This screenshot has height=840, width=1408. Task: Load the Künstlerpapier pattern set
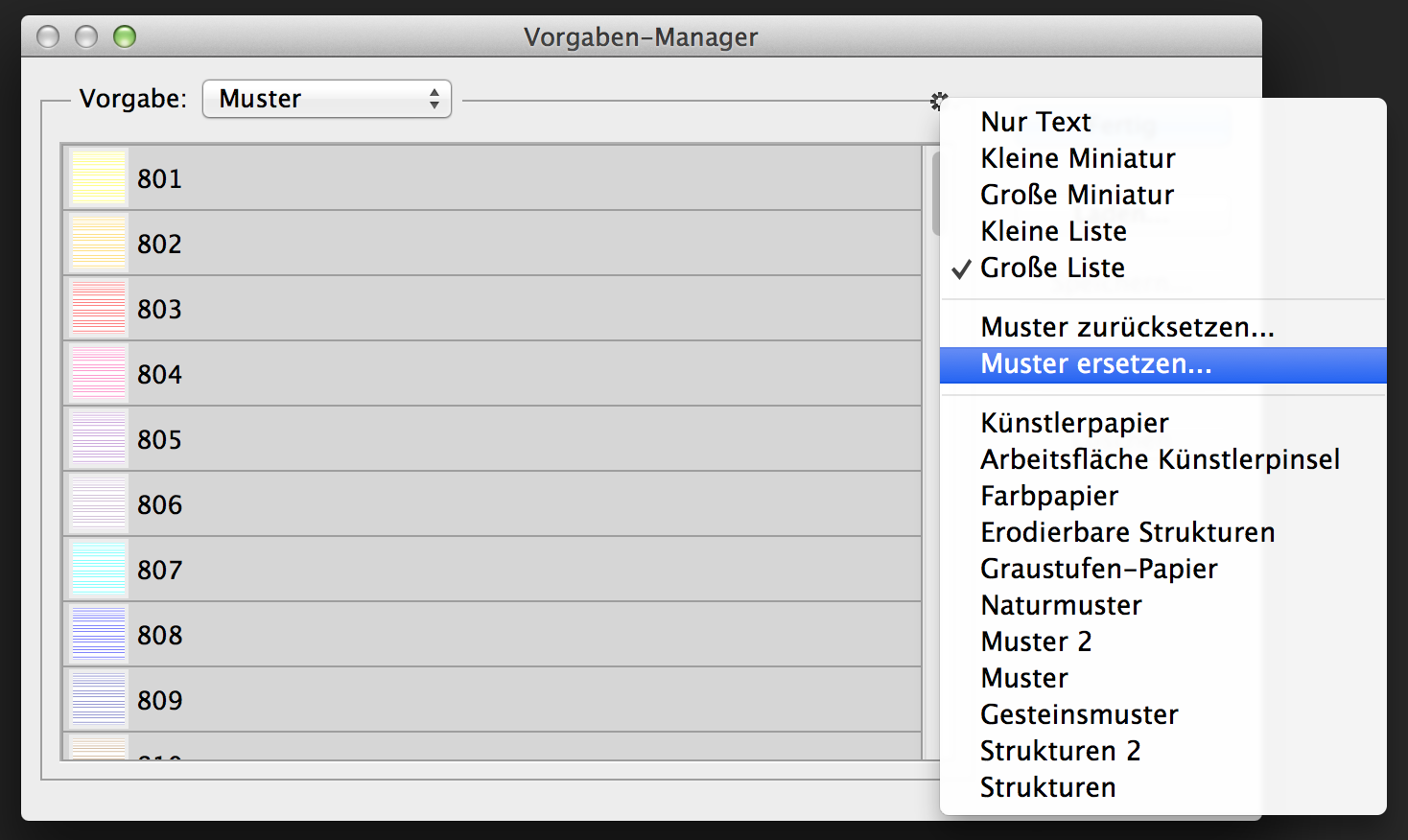click(x=1074, y=423)
